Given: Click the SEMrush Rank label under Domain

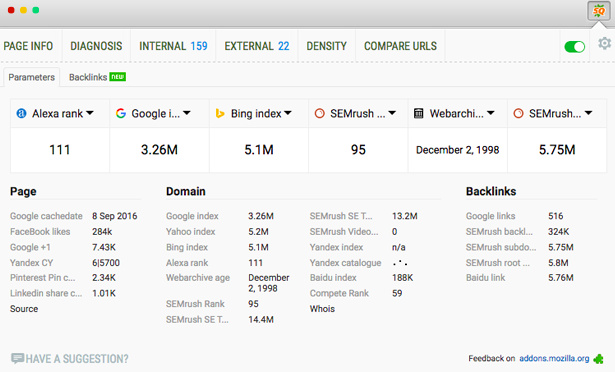Looking at the screenshot, I should 195,304.
